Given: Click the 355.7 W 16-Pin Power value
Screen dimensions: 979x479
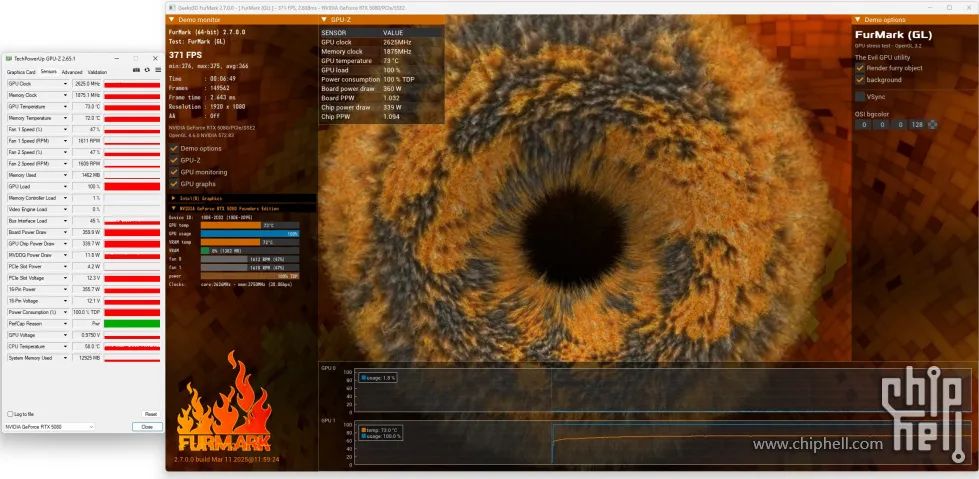Looking at the screenshot, I should point(87,289).
